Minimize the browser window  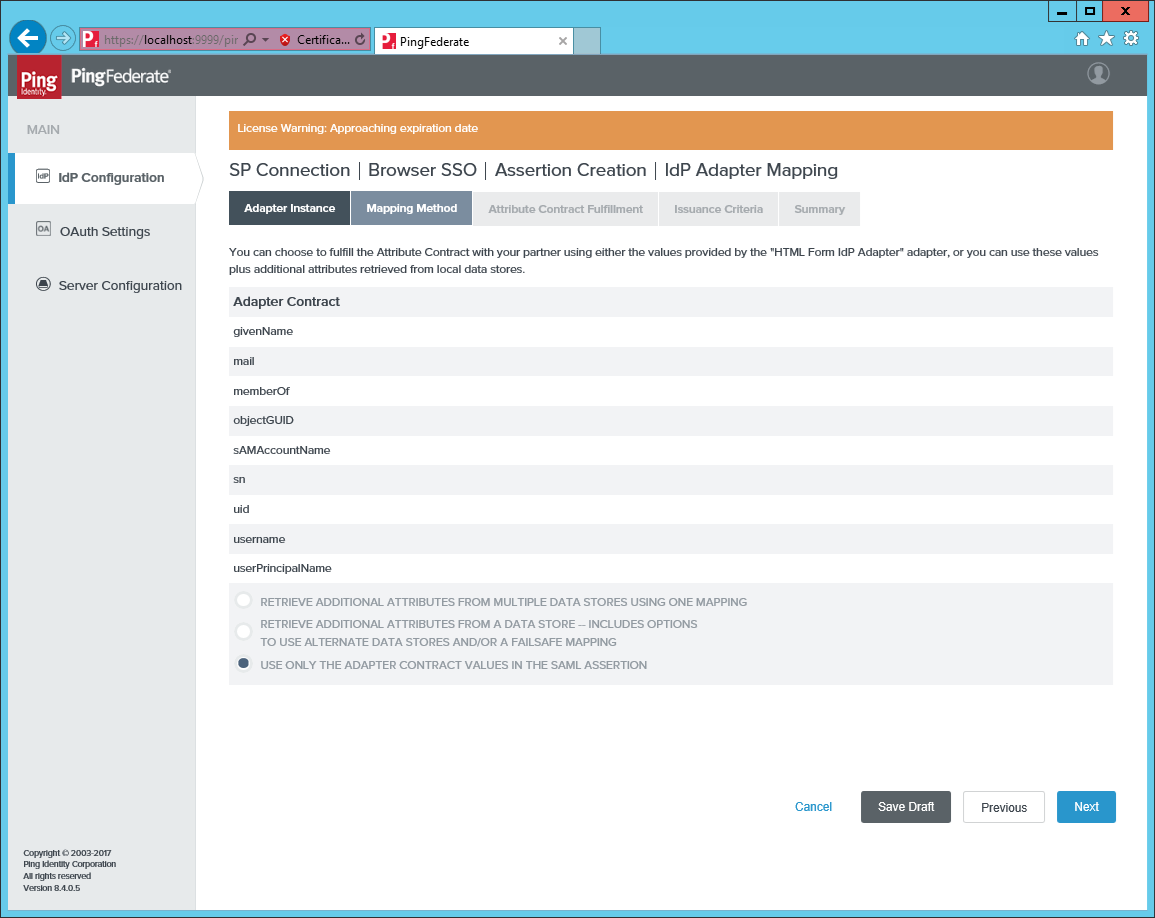coord(1061,12)
